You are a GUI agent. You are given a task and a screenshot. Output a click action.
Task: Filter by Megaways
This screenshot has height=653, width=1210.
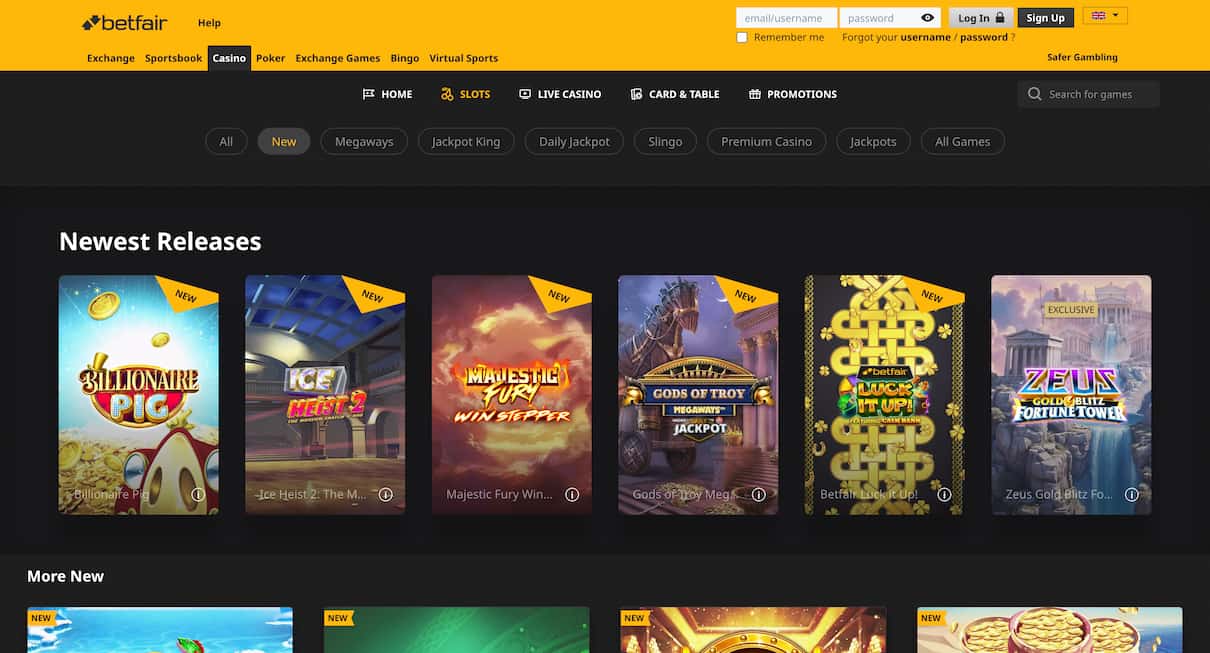(364, 141)
